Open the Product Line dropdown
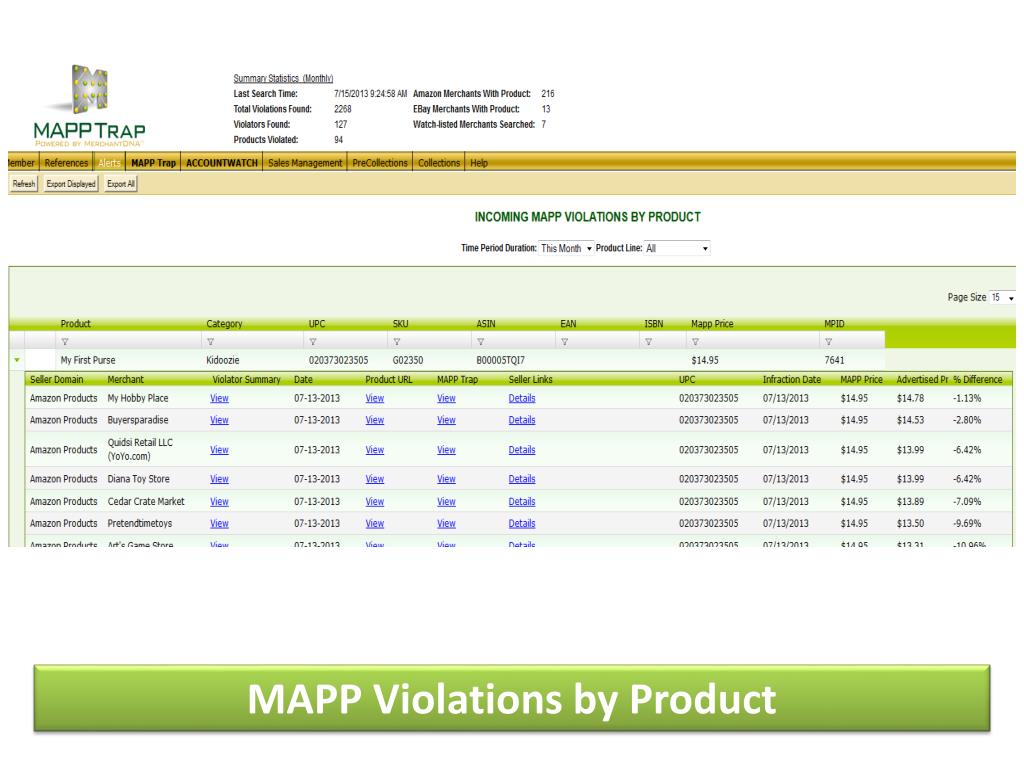 tap(677, 248)
